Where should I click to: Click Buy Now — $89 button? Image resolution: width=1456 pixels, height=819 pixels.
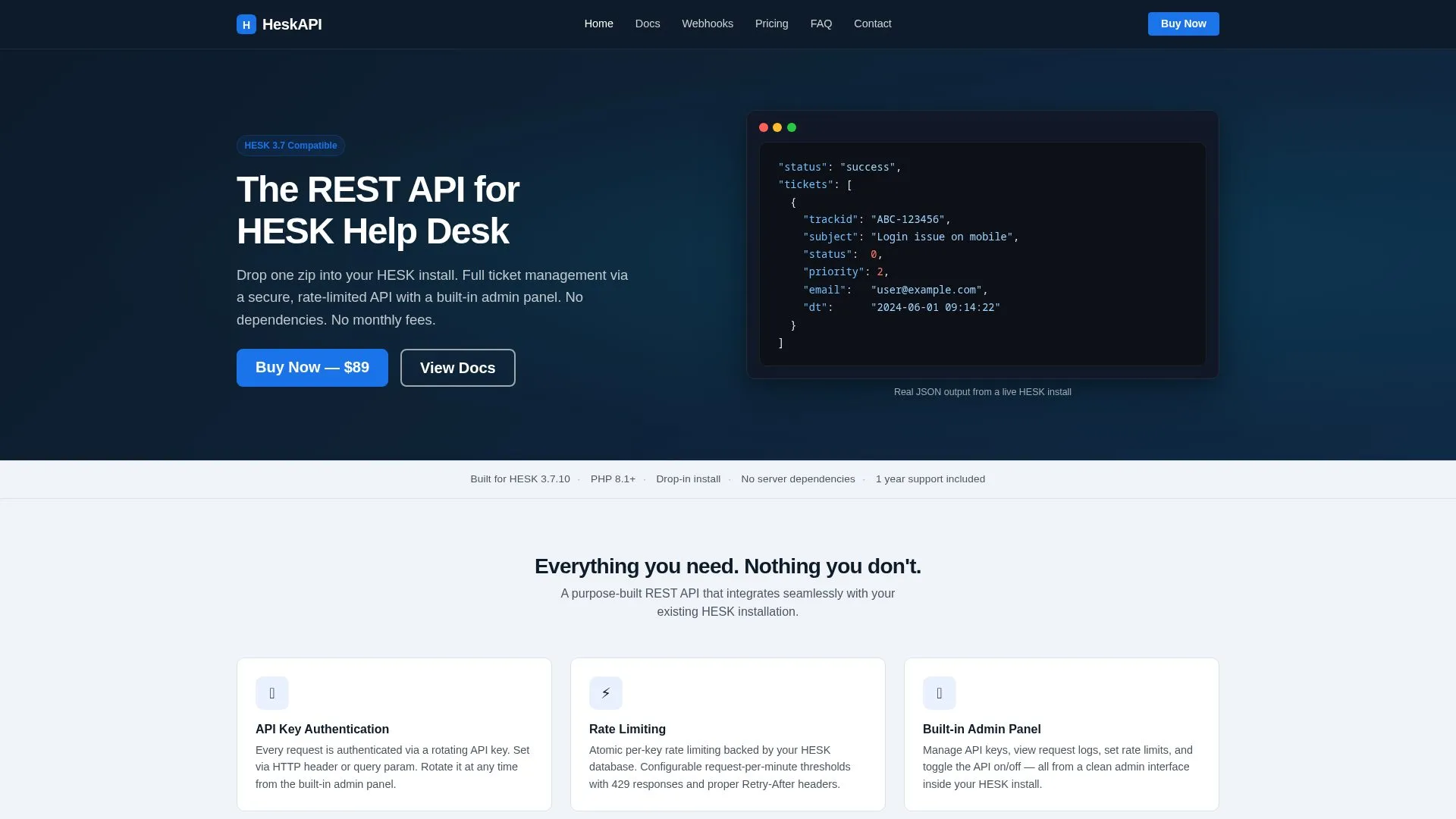[312, 368]
